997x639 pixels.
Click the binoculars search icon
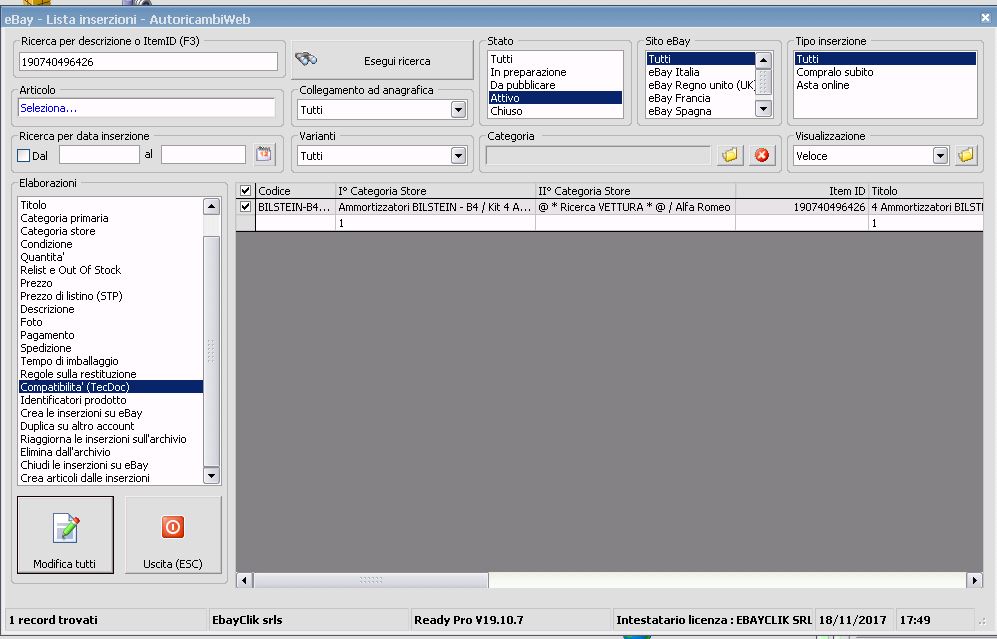click(306, 59)
